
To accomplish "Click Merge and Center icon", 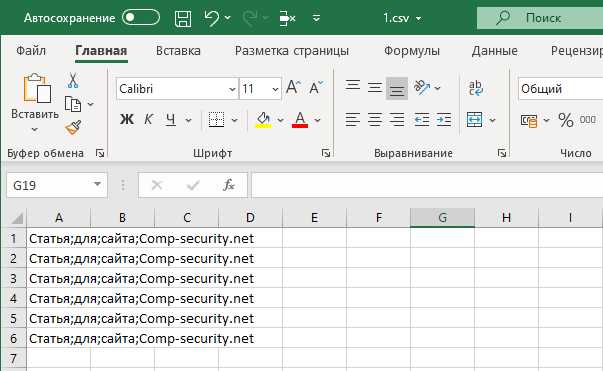I will tap(475, 120).
